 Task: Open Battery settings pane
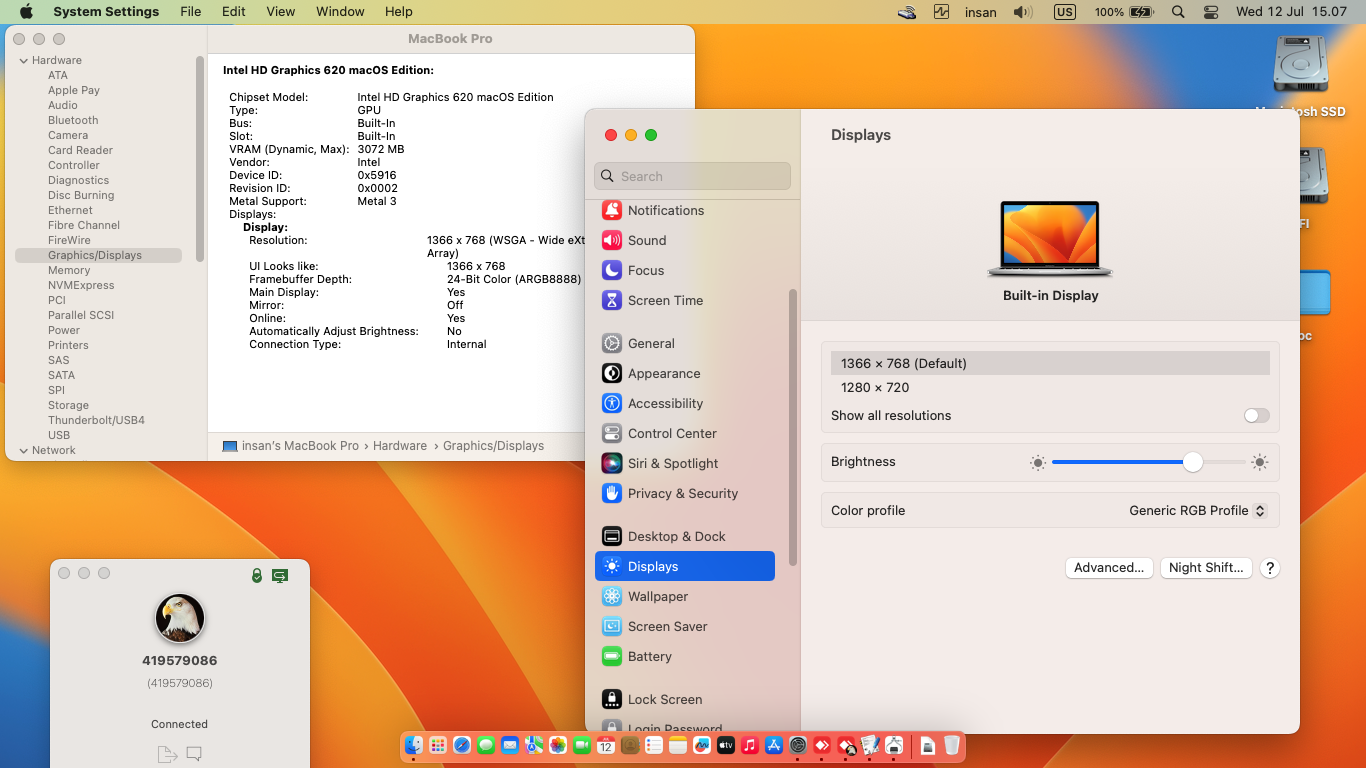point(686,656)
